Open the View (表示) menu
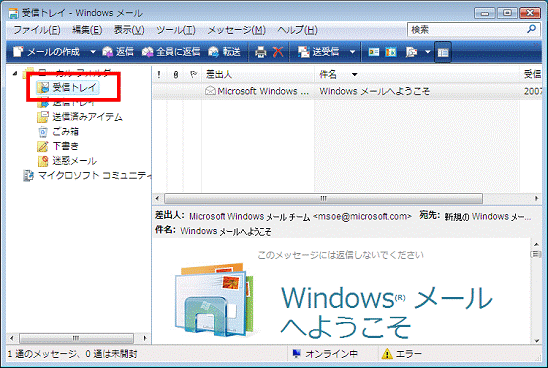The height and width of the screenshot is (368, 548). pos(129,30)
